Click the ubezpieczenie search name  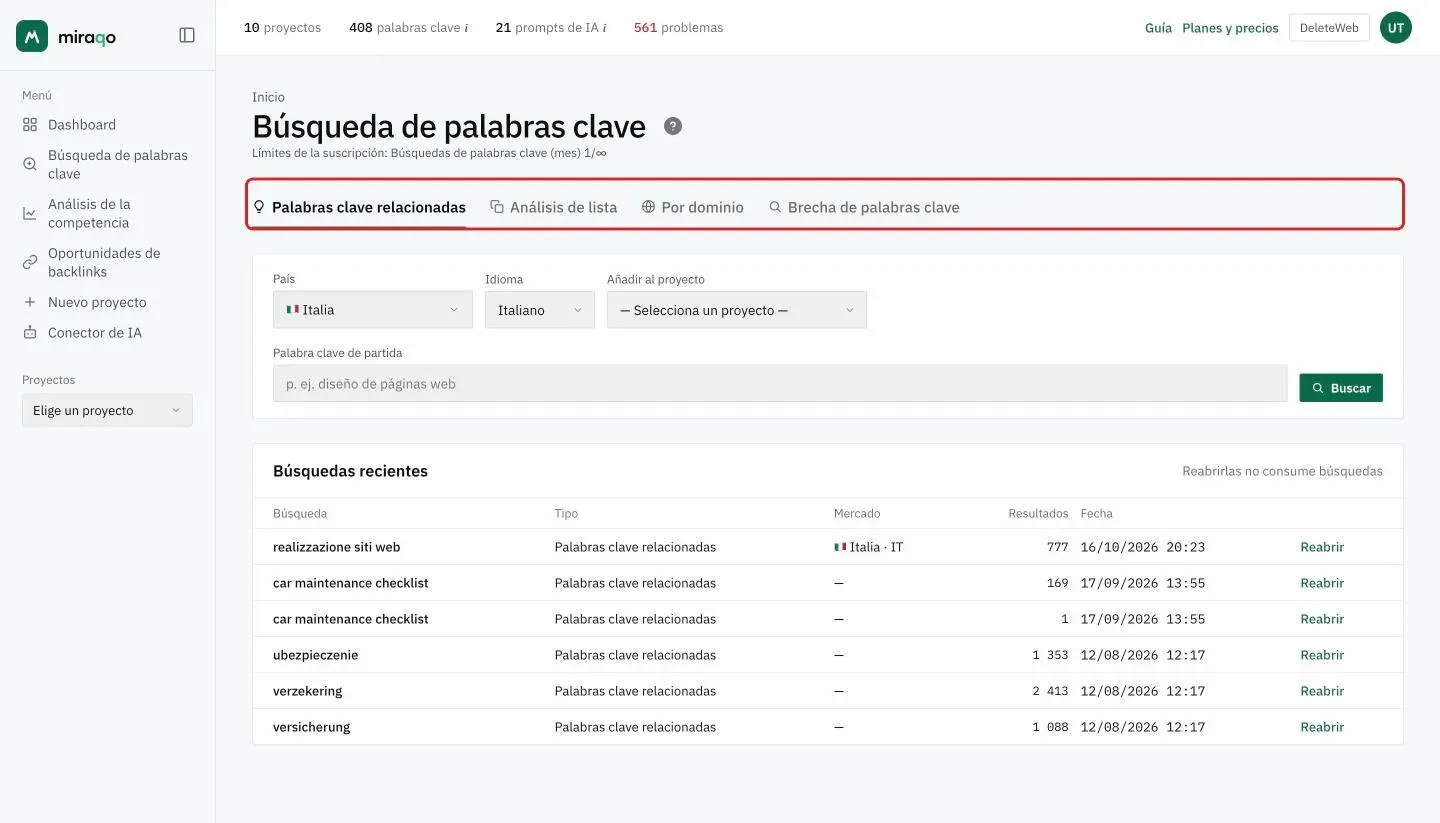[315, 655]
